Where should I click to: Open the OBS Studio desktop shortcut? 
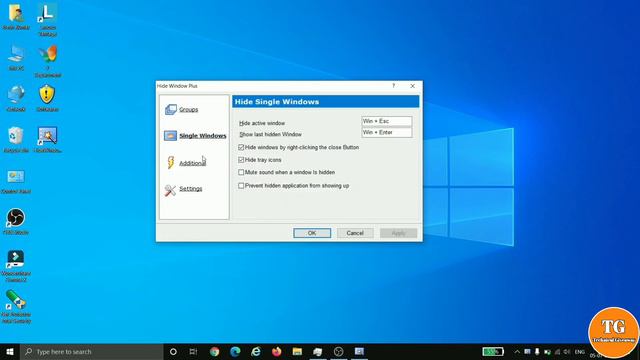(x=16, y=221)
